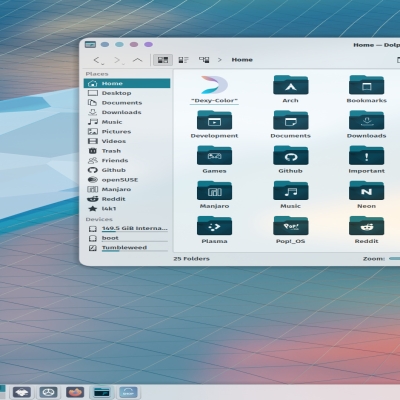Switch to Icons view mode
The image size is (400, 400).
[x=163, y=60]
